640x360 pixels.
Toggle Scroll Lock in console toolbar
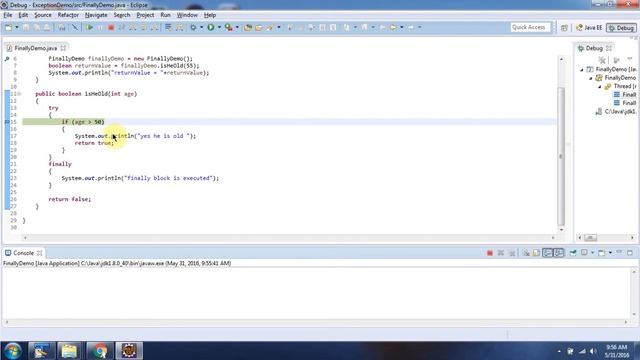tap(536, 253)
